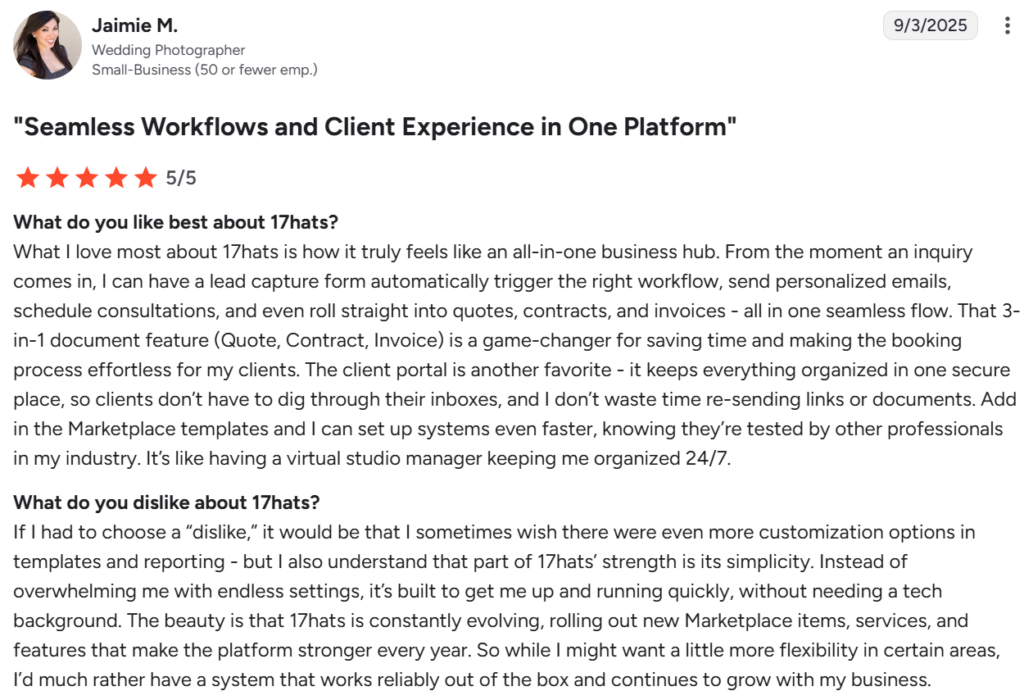Click the second red rating star

[x=57, y=178]
